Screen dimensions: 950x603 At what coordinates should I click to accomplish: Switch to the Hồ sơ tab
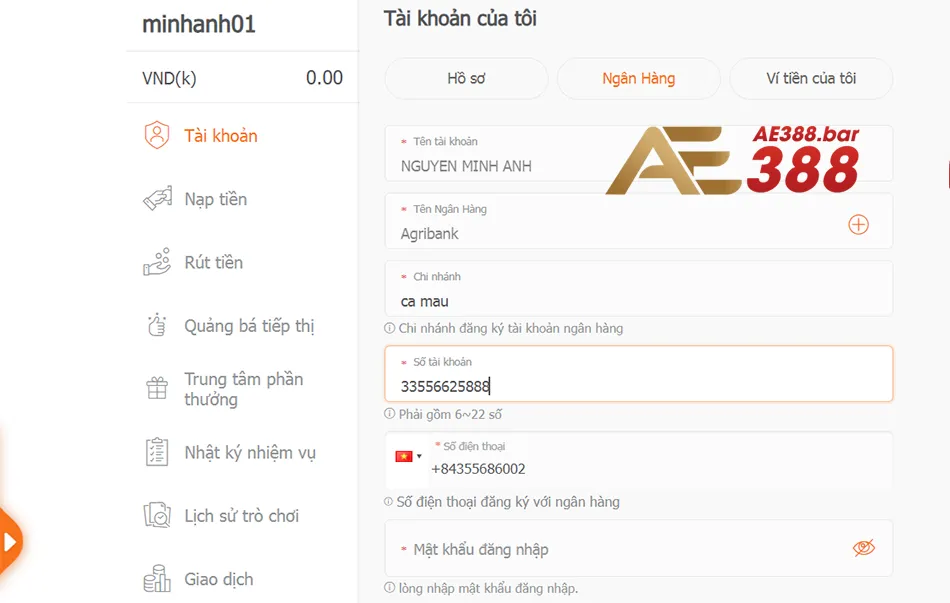466,78
